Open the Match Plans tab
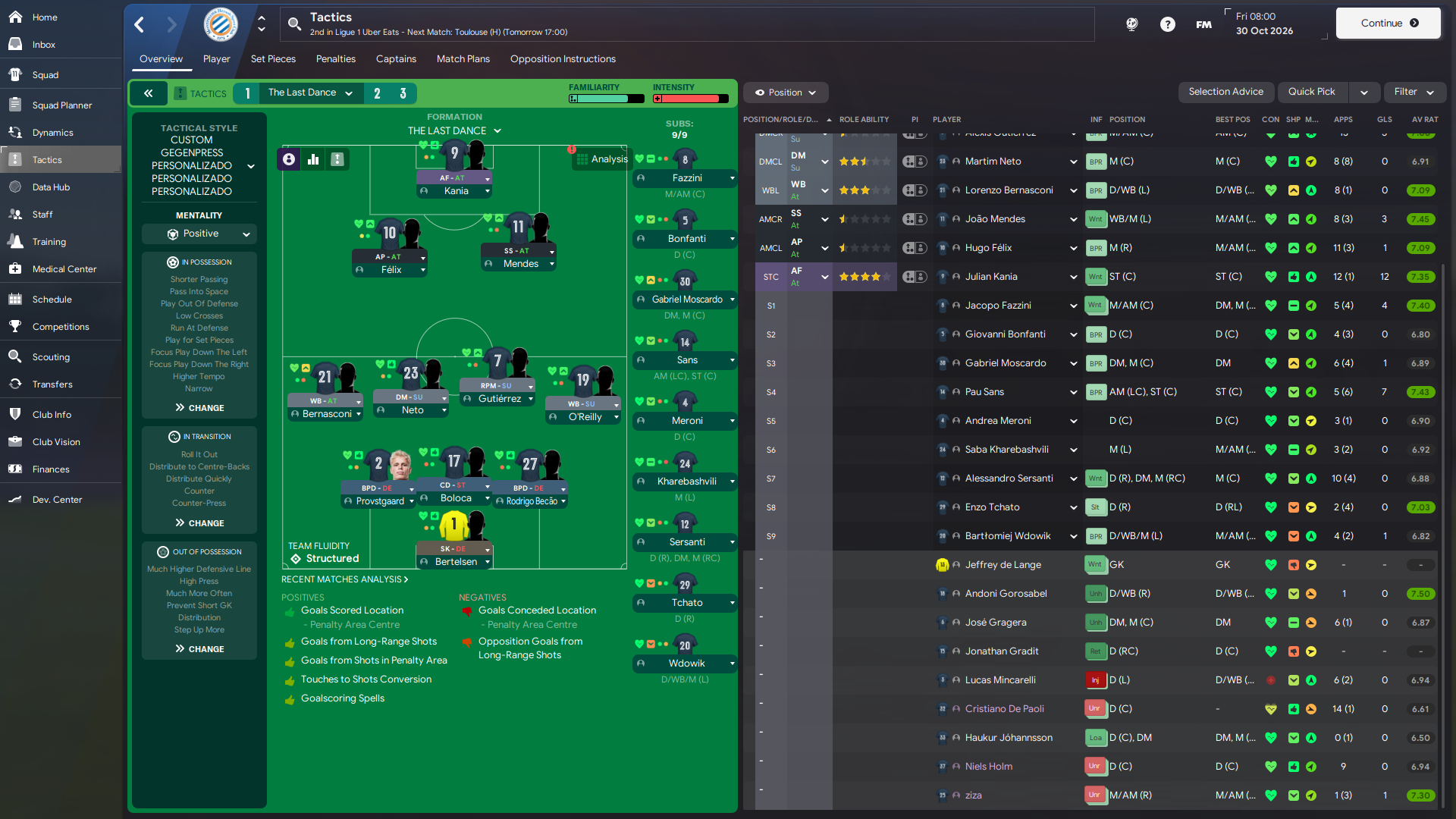Screen dimensions: 1456x819 [463, 58]
